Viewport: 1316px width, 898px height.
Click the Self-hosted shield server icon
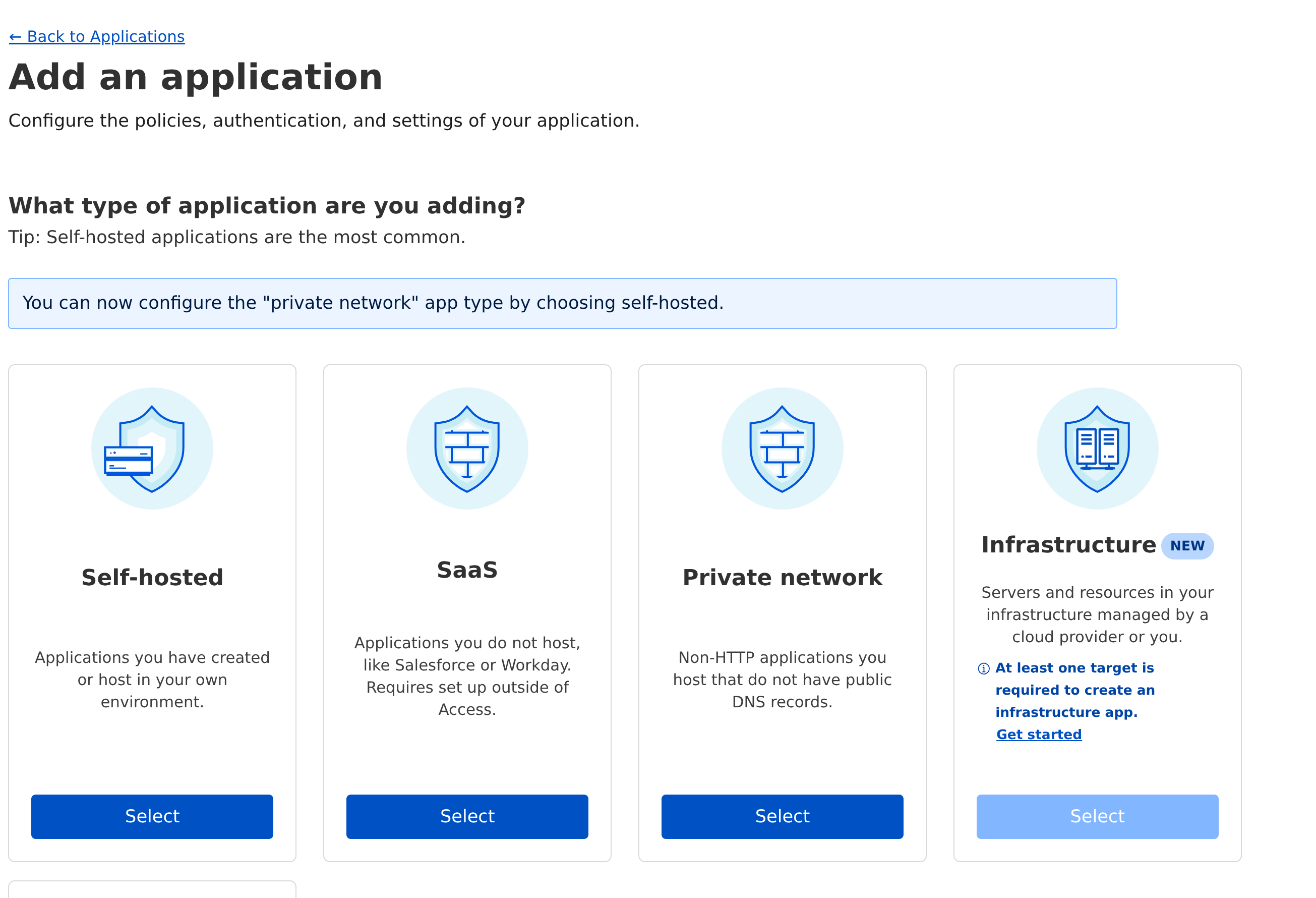coord(152,448)
